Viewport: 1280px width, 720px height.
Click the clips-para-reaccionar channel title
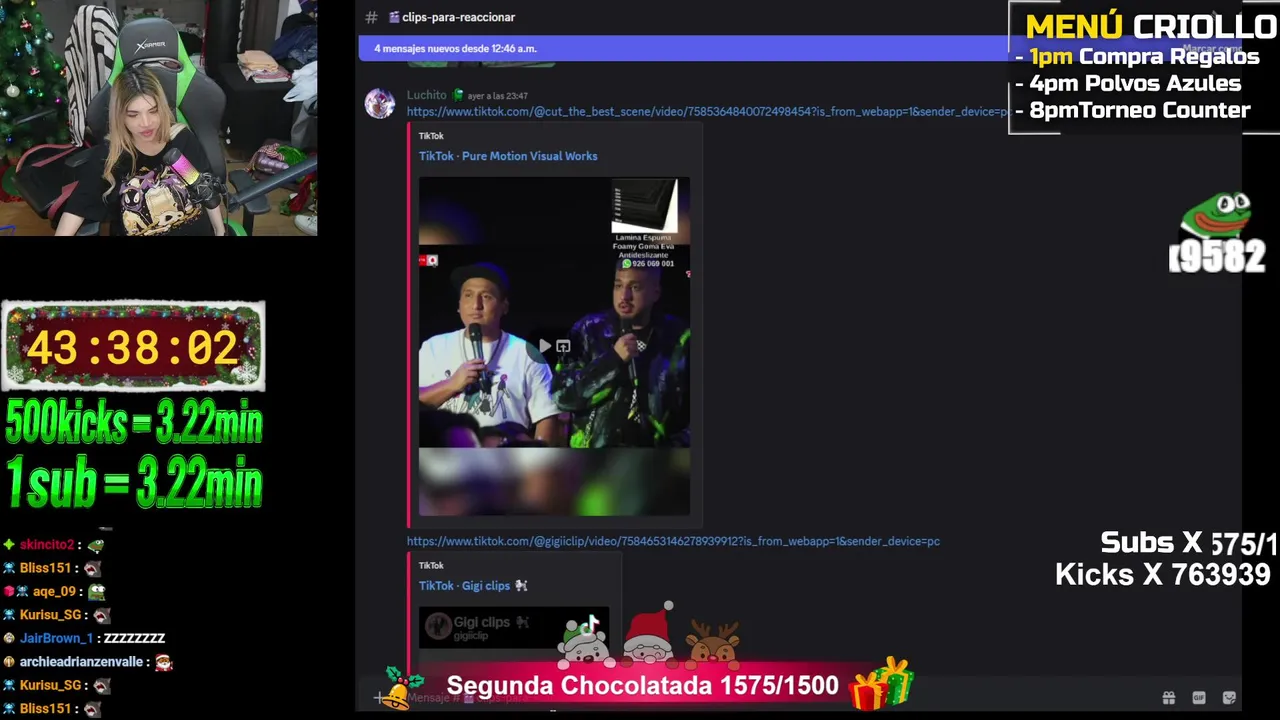458,17
